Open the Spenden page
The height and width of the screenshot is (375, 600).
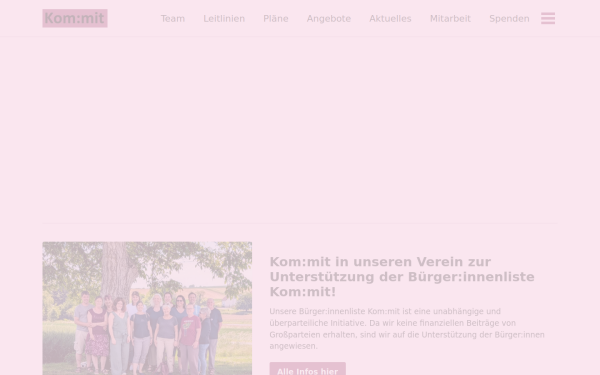click(x=509, y=19)
